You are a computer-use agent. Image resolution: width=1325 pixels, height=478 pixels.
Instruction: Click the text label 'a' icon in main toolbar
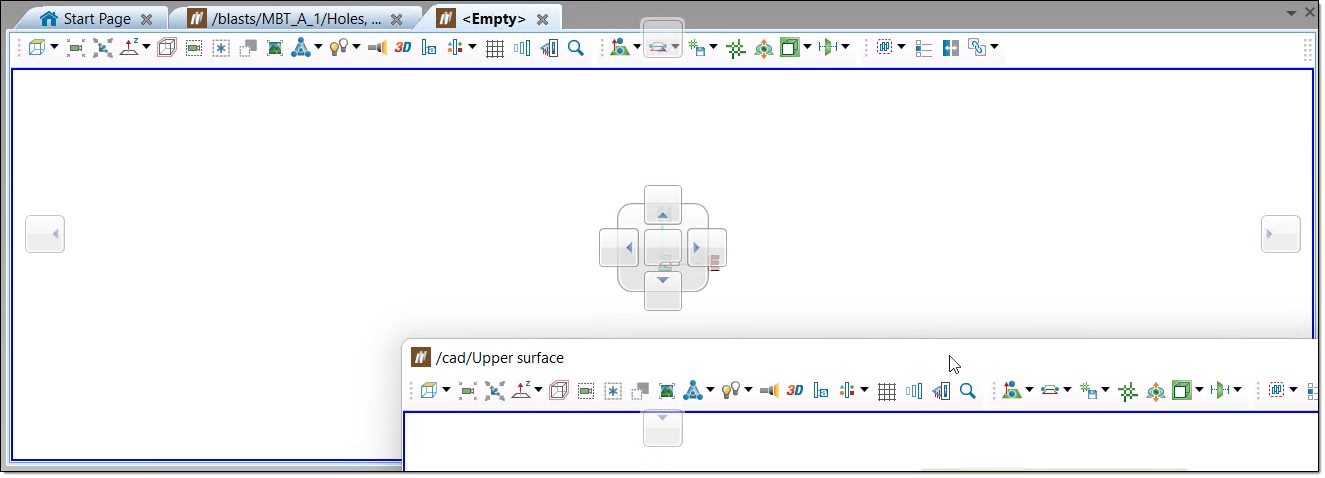click(430, 47)
